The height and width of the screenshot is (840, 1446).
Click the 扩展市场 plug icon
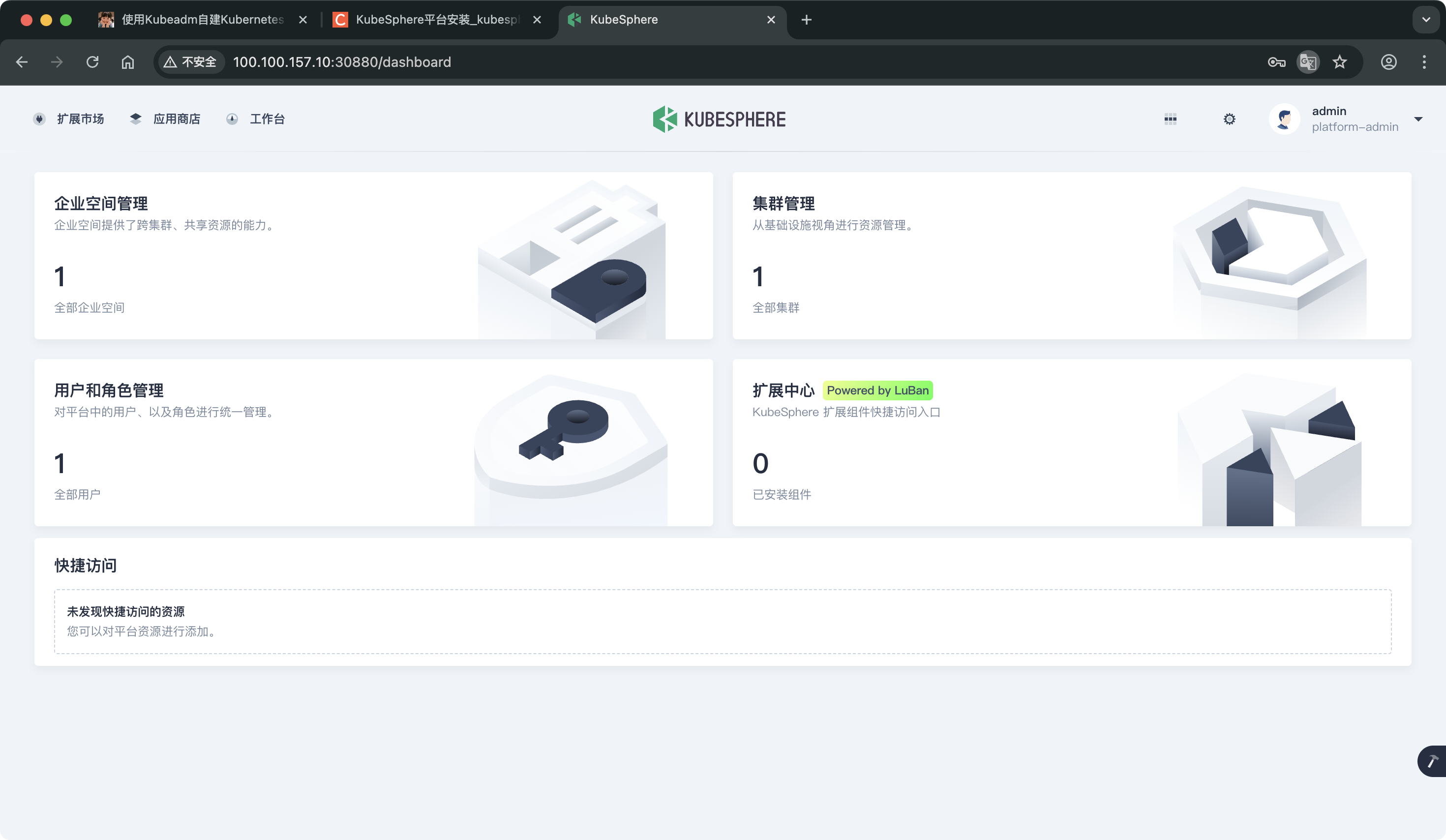click(39, 119)
